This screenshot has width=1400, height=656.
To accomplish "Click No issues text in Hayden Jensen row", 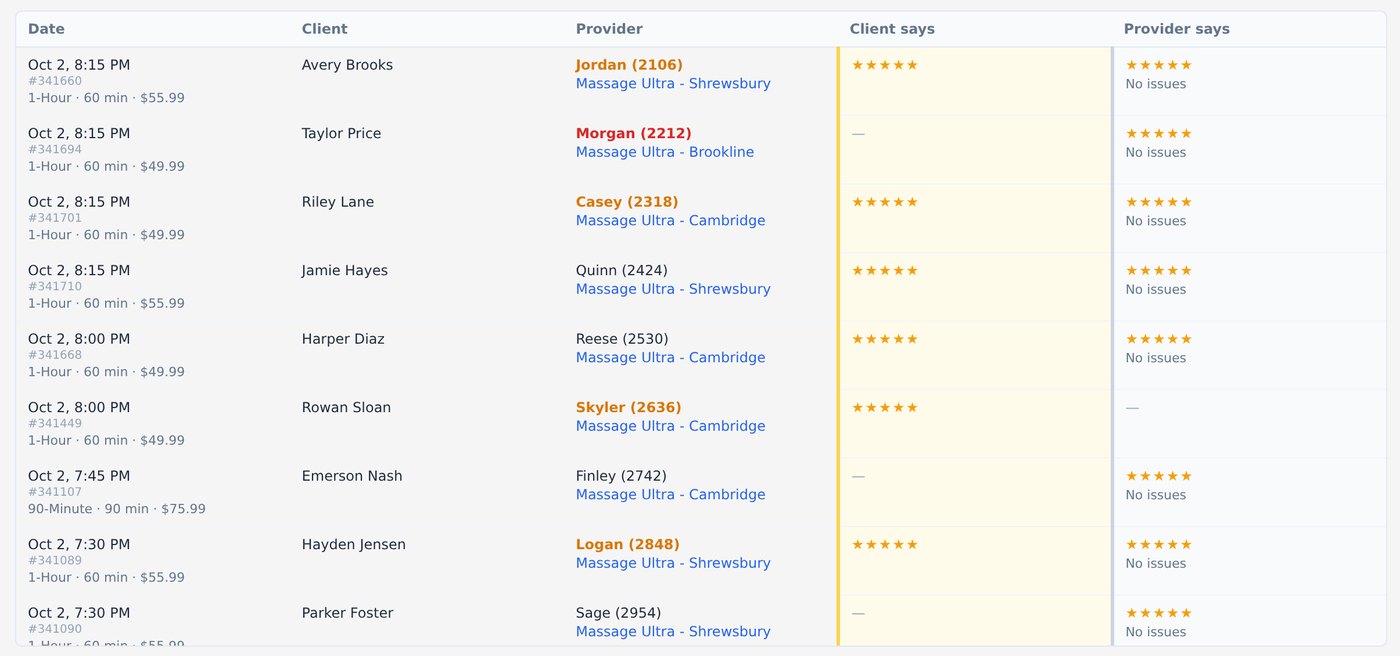I will [x=1156, y=563].
